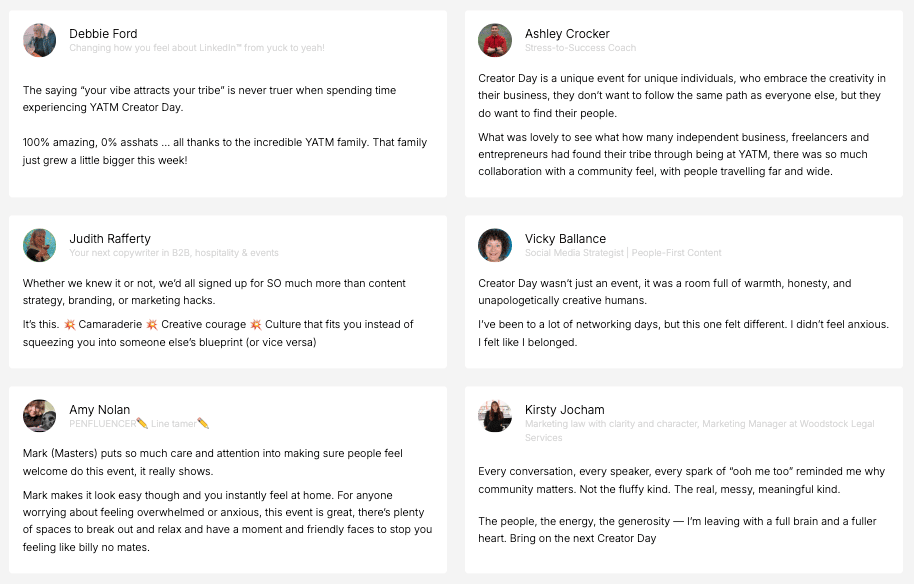The width and height of the screenshot is (914, 584).
Task: Select the Vicky Ballance name
Action: [565, 238]
